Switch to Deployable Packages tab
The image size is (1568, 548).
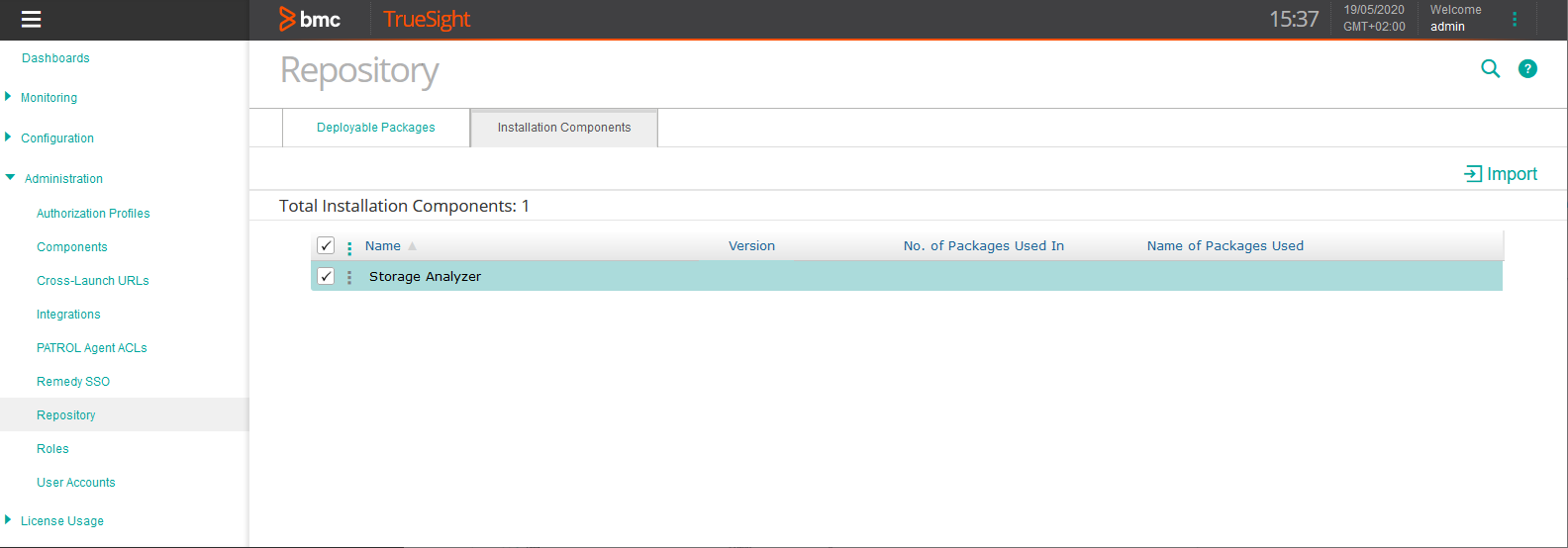point(376,128)
